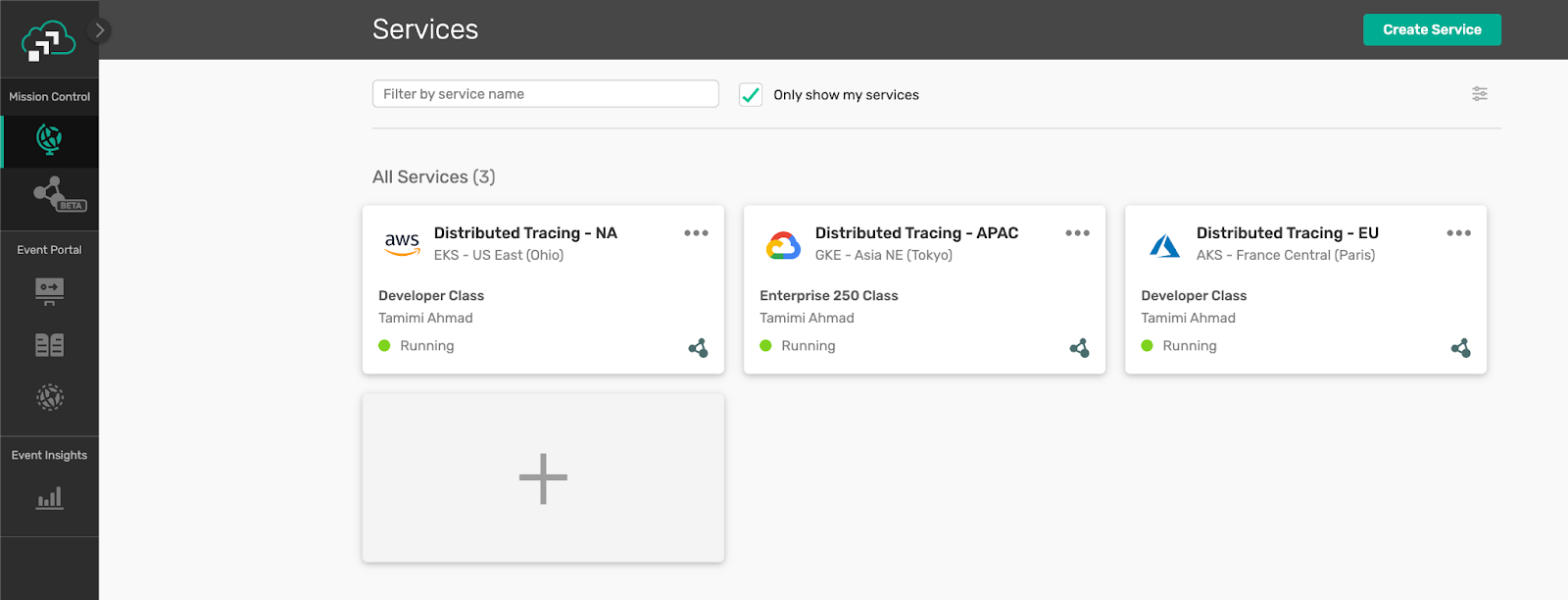
Task: Open Event Insights bar chart icon
Action: pos(49,499)
